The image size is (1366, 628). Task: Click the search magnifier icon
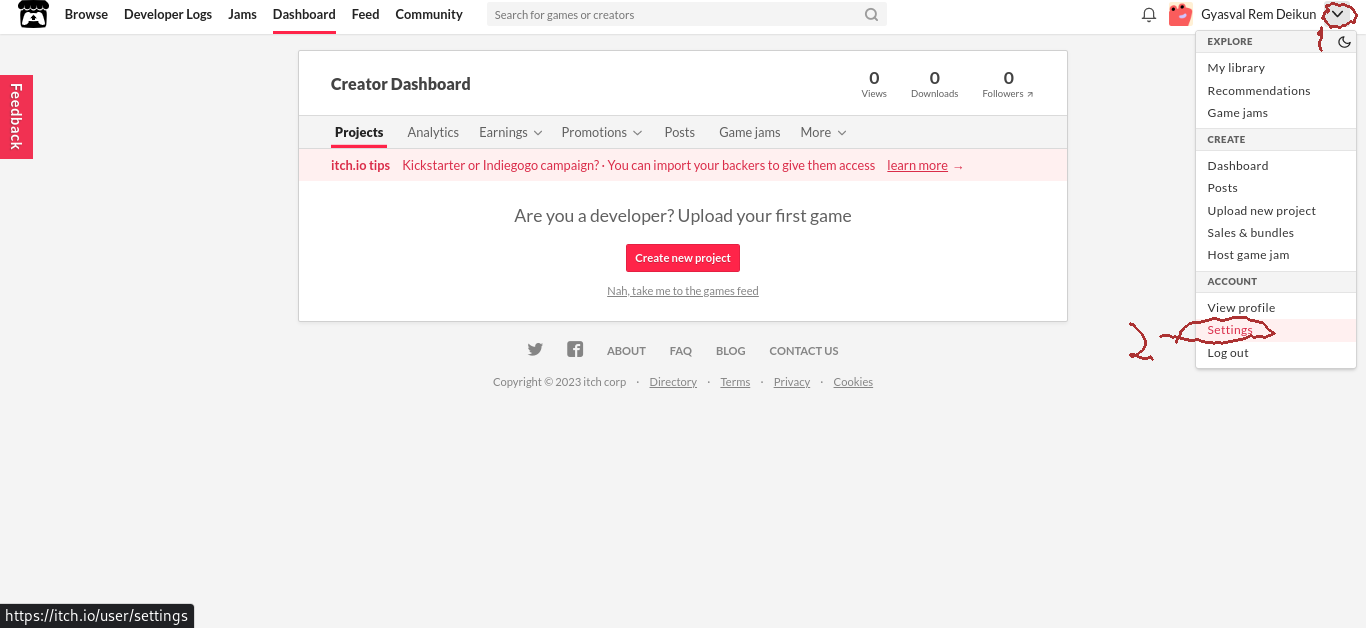872,15
